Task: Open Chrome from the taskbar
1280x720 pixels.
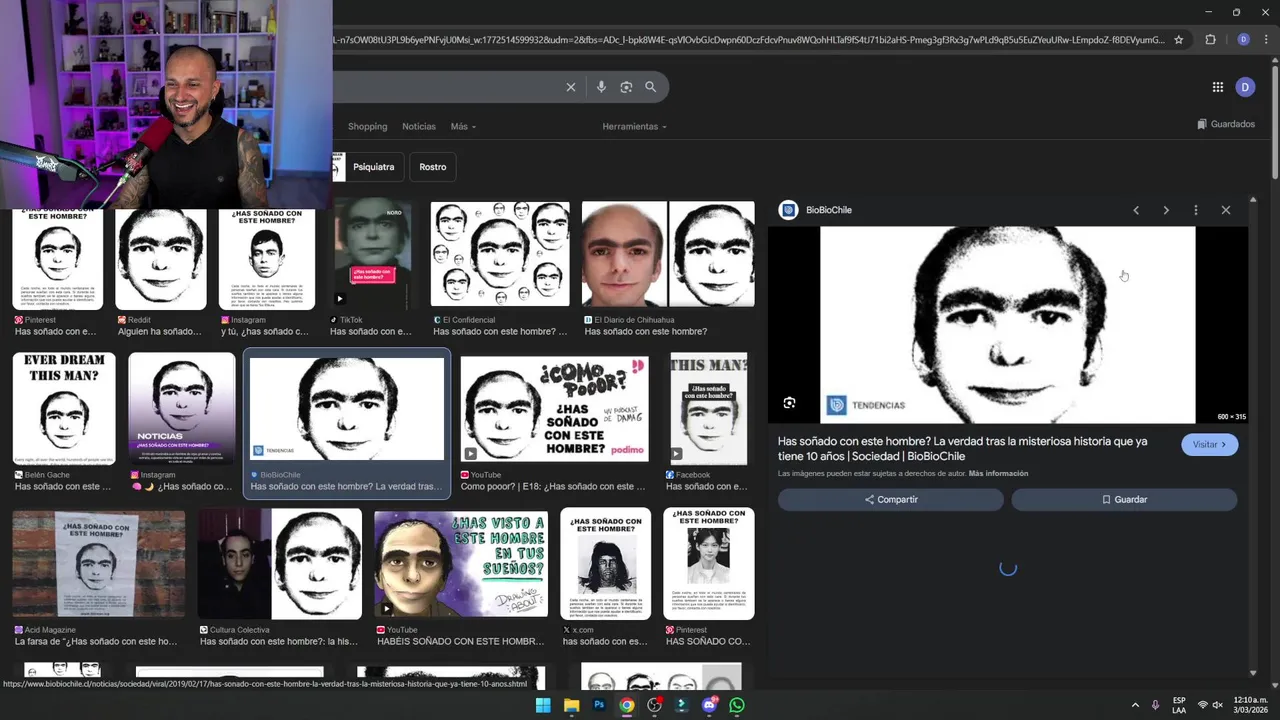Action: tap(626, 705)
